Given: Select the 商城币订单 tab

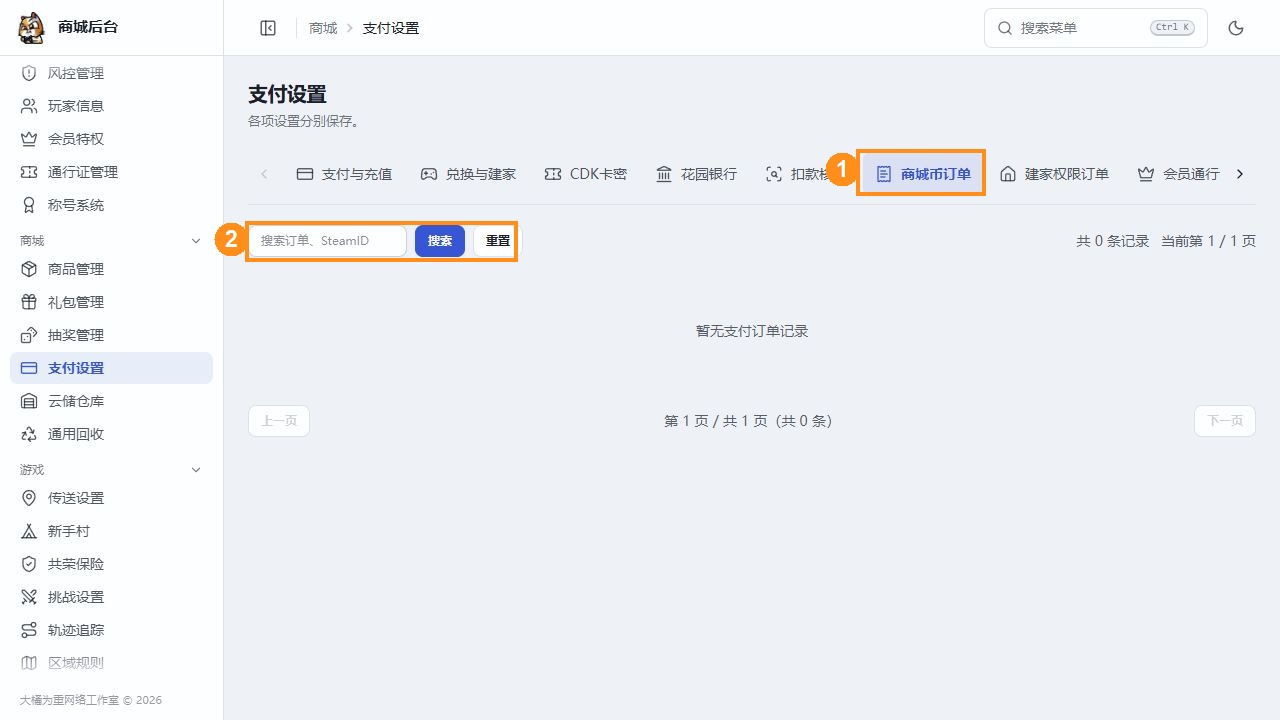Looking at the screenshot, I should [x=923, y=174].
